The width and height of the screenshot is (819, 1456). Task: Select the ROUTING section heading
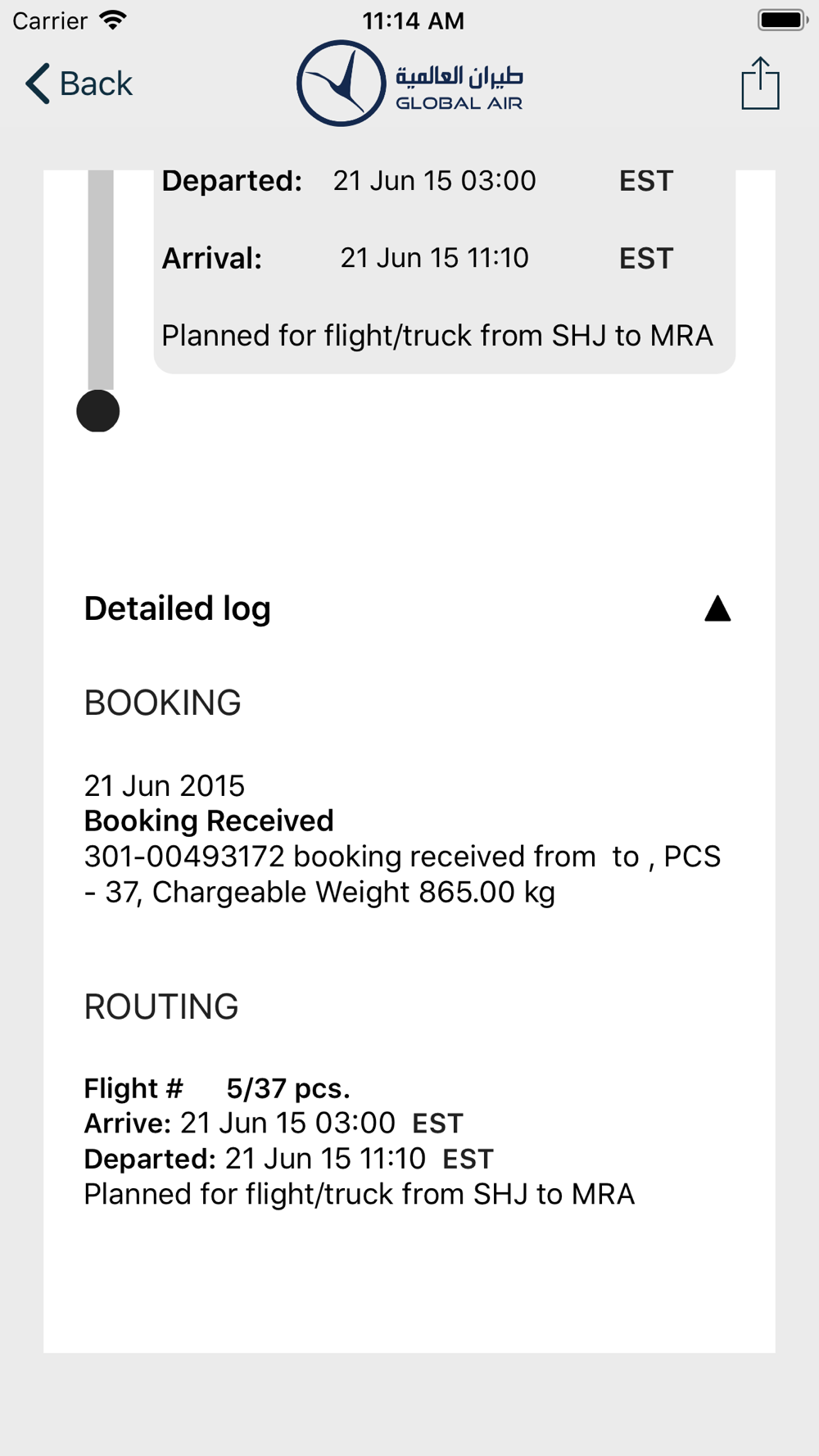coord(161,1006)
